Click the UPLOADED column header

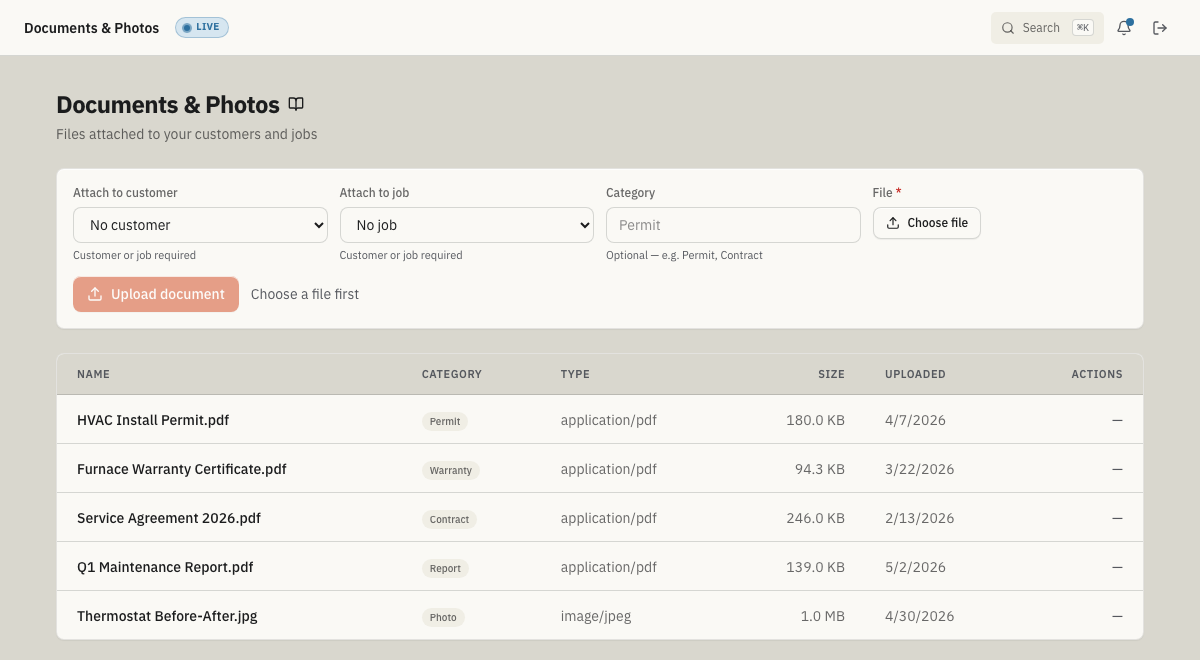915,374
